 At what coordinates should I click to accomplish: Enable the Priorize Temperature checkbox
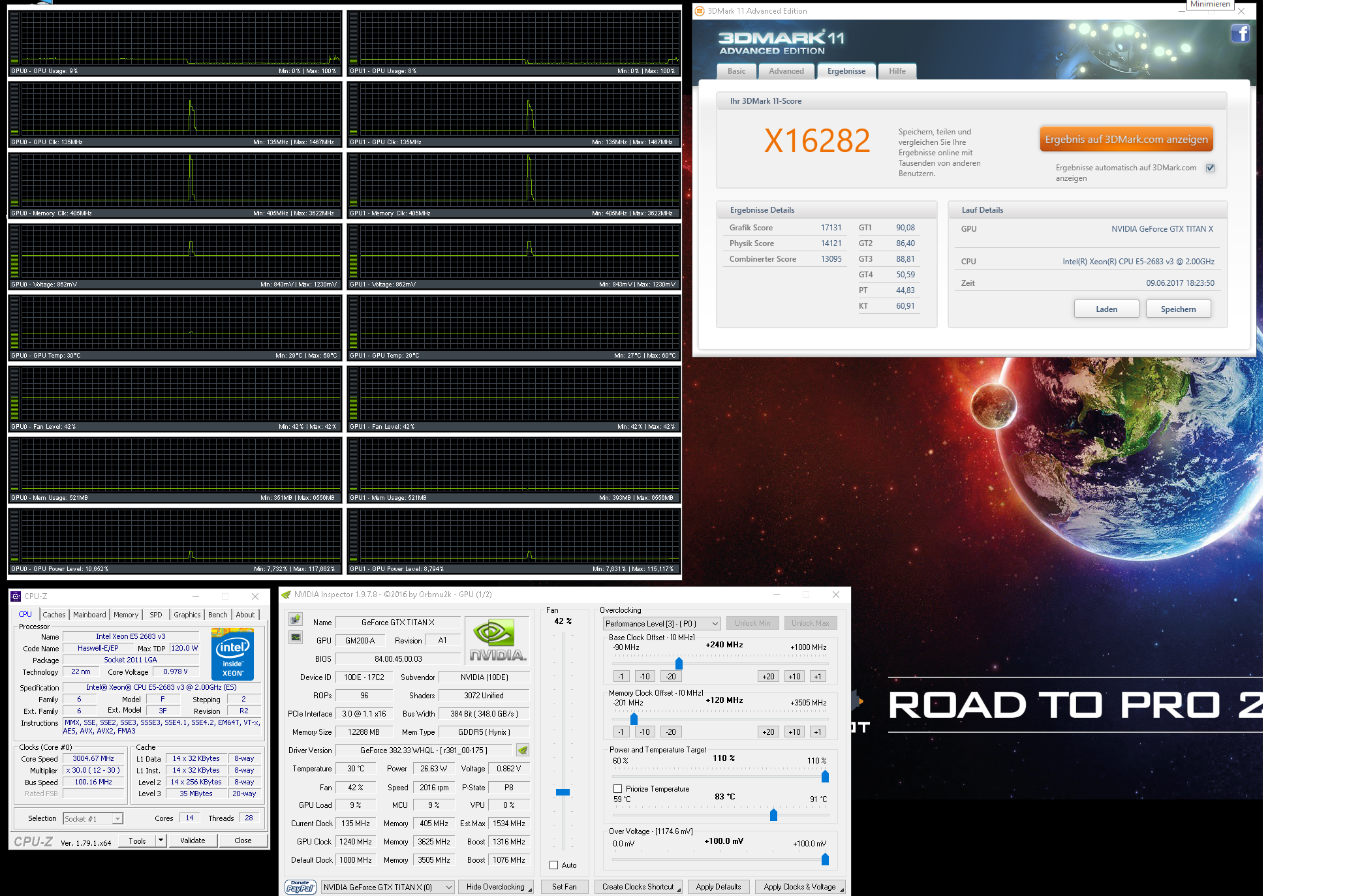point(617,788)
